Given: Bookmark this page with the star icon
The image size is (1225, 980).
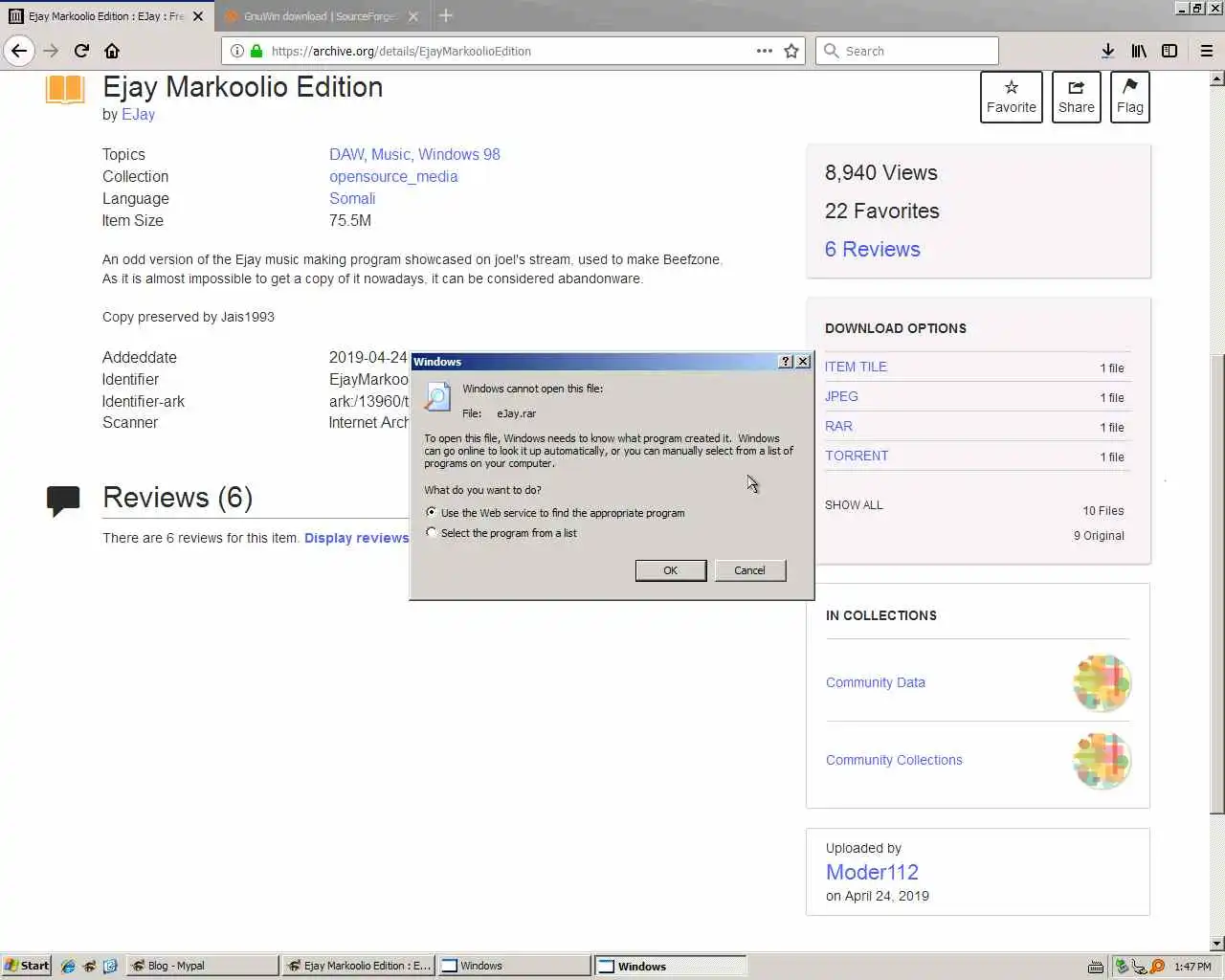Looking at the screenshot, I should pos(791,51).
